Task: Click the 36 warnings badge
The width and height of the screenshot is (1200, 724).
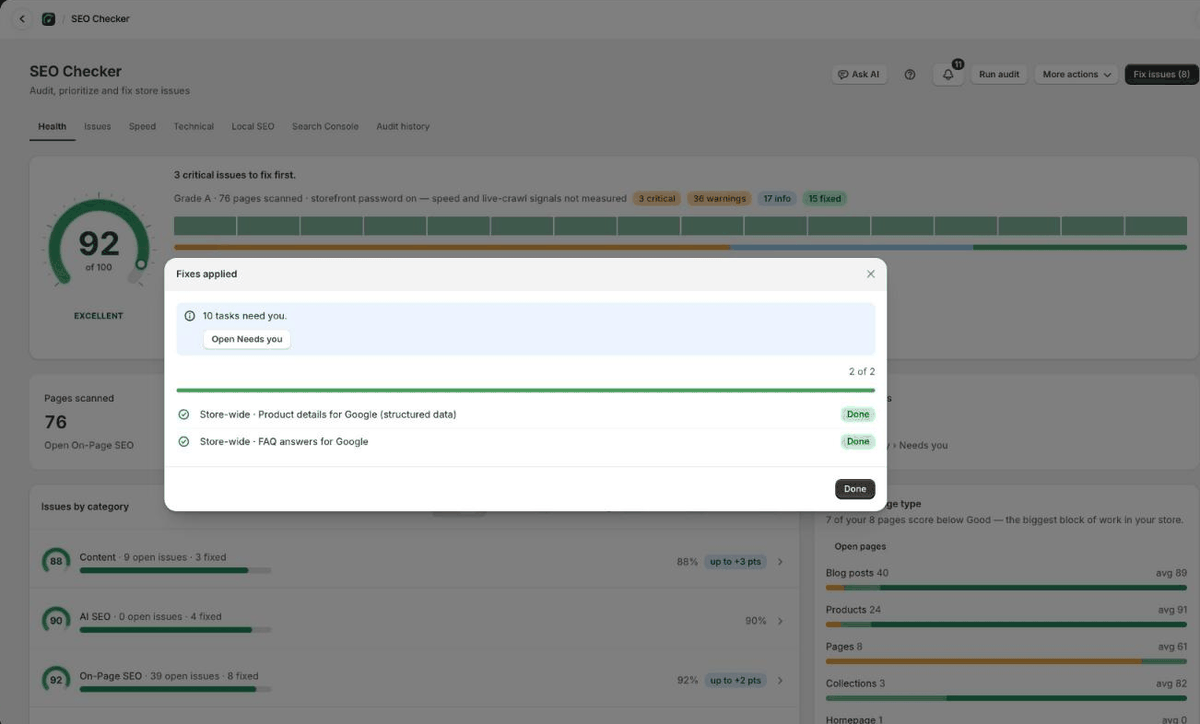Action: tap(720, 199)
